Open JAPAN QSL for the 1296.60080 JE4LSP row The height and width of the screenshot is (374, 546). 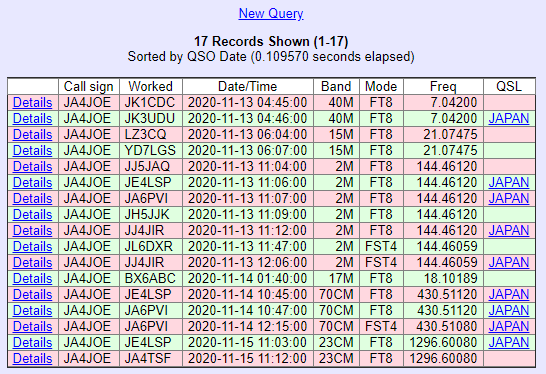pyautogui.click(x=509, y=343)
